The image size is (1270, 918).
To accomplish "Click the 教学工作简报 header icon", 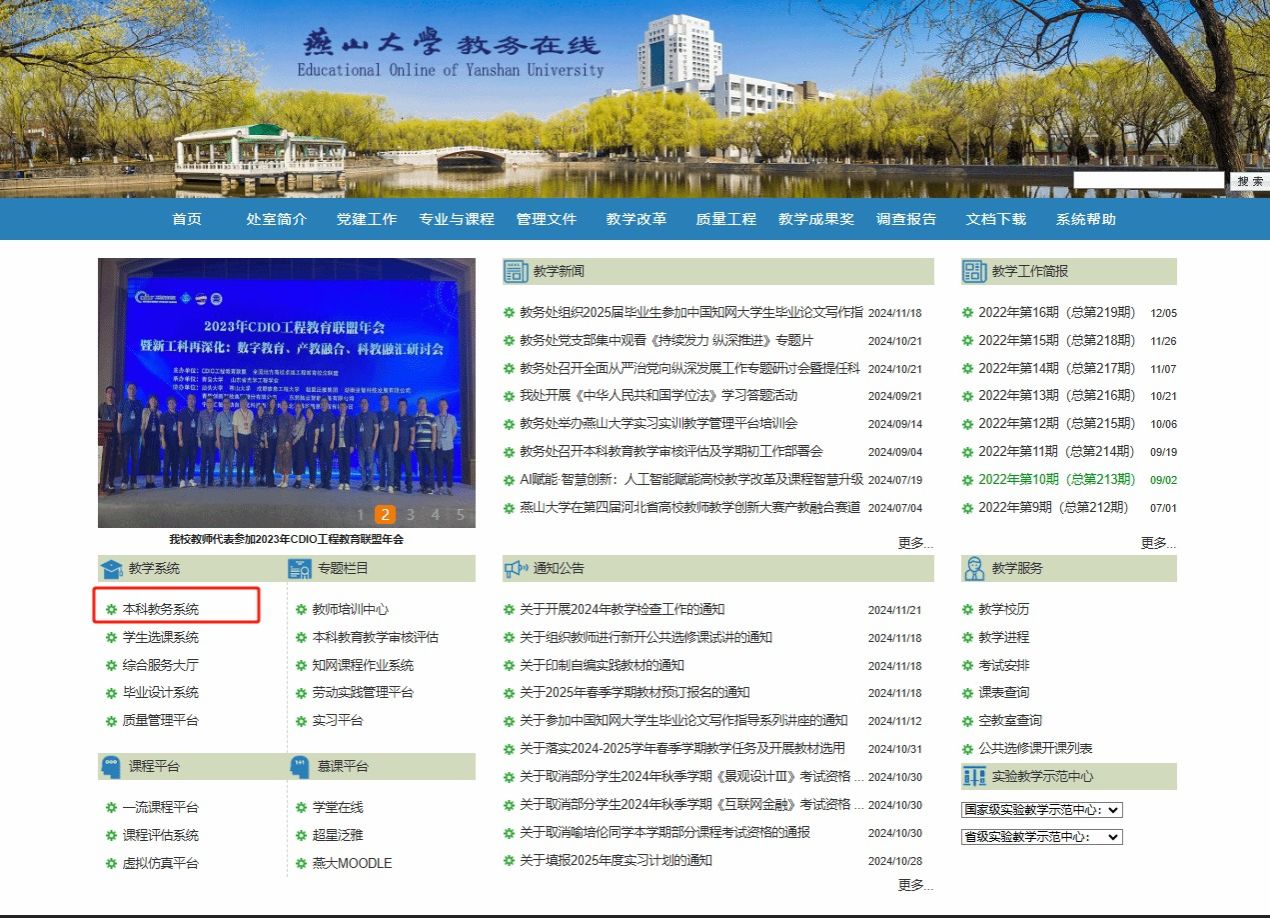I will [x=974, y=271].
